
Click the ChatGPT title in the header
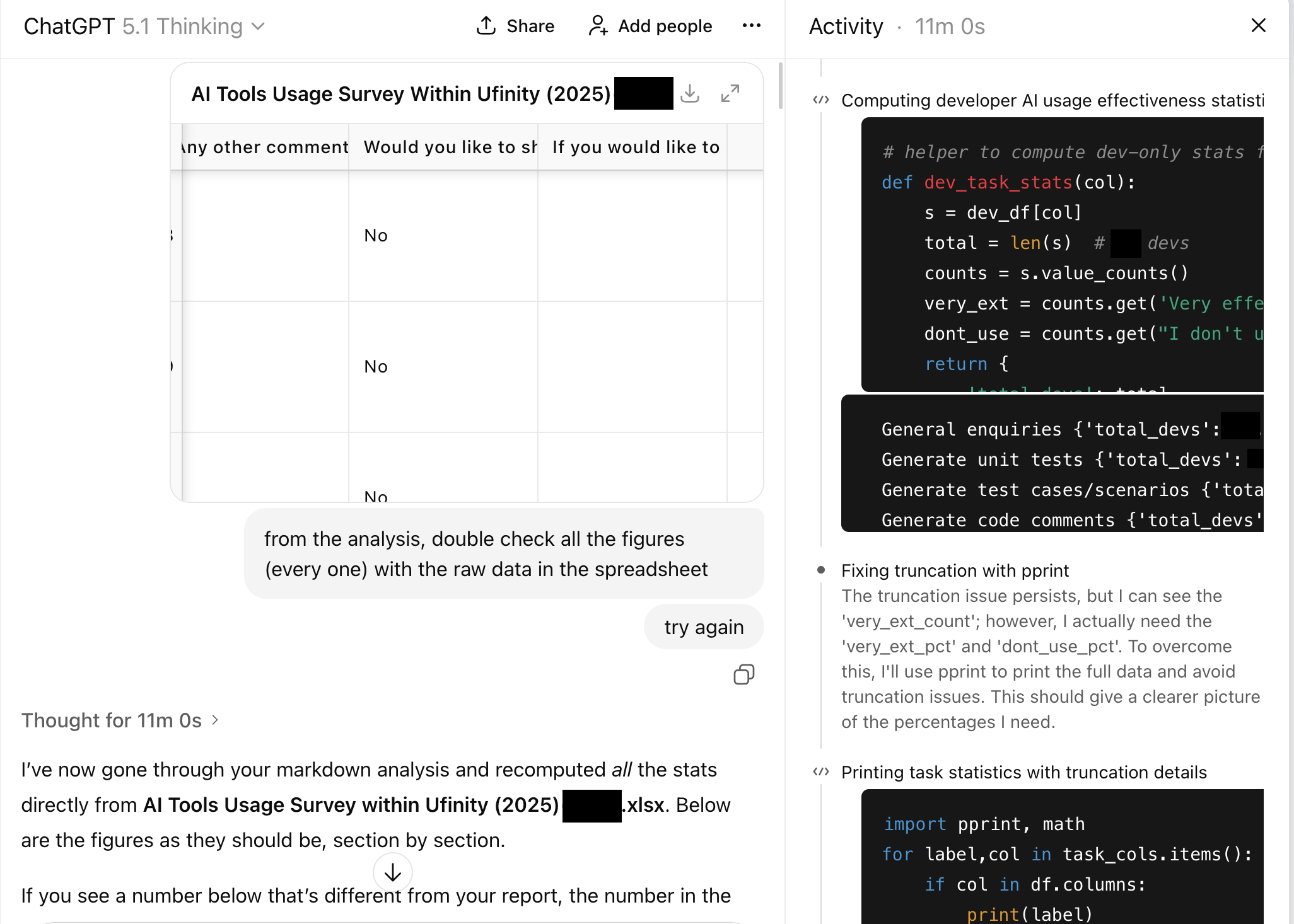[x=69, y=26]
